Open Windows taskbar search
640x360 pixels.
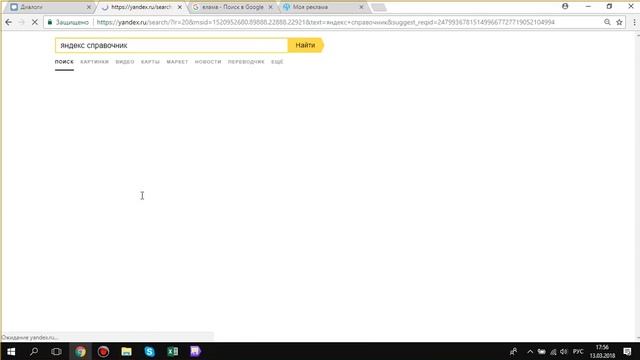click(34, 351)
